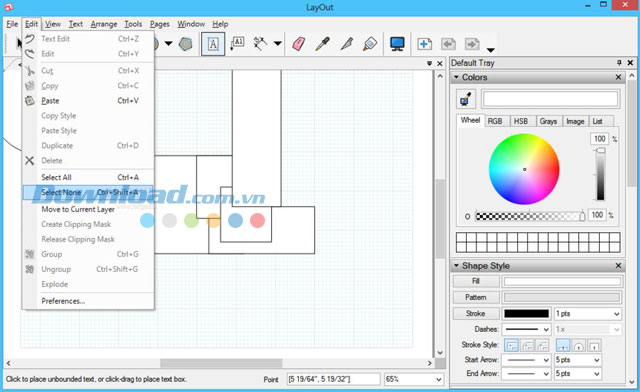Viewport: 640px width, 392px height.
Task: Select the Text tool in the toolbar
Action: (x=213, y=44)
